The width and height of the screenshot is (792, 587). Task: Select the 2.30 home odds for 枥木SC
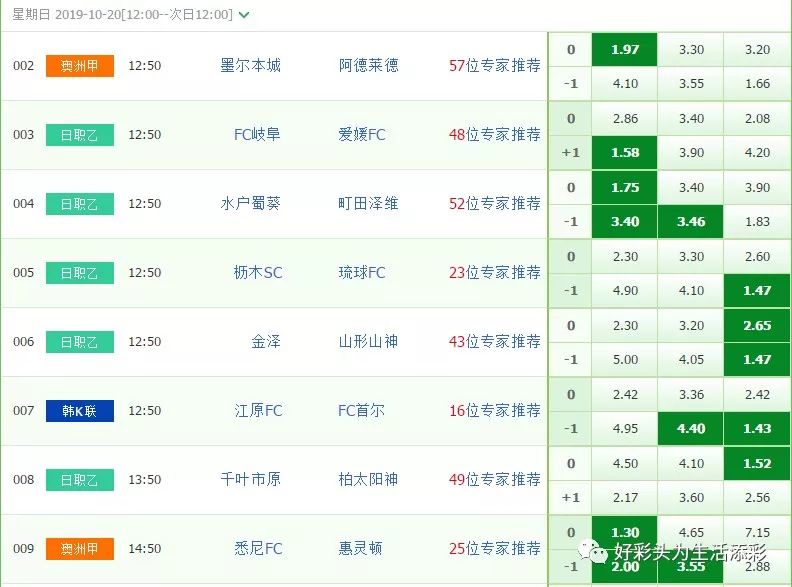(x=624, y=257)
